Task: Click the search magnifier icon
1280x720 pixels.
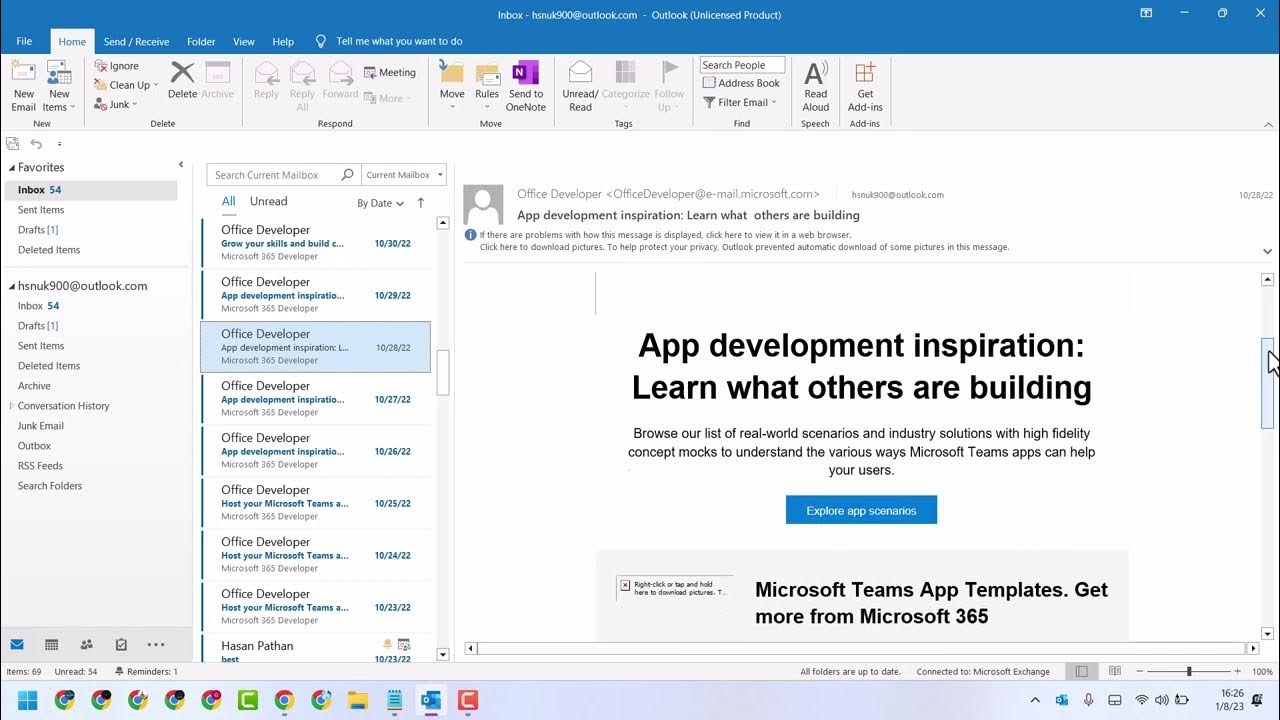Action: click(x=348, y=174)
